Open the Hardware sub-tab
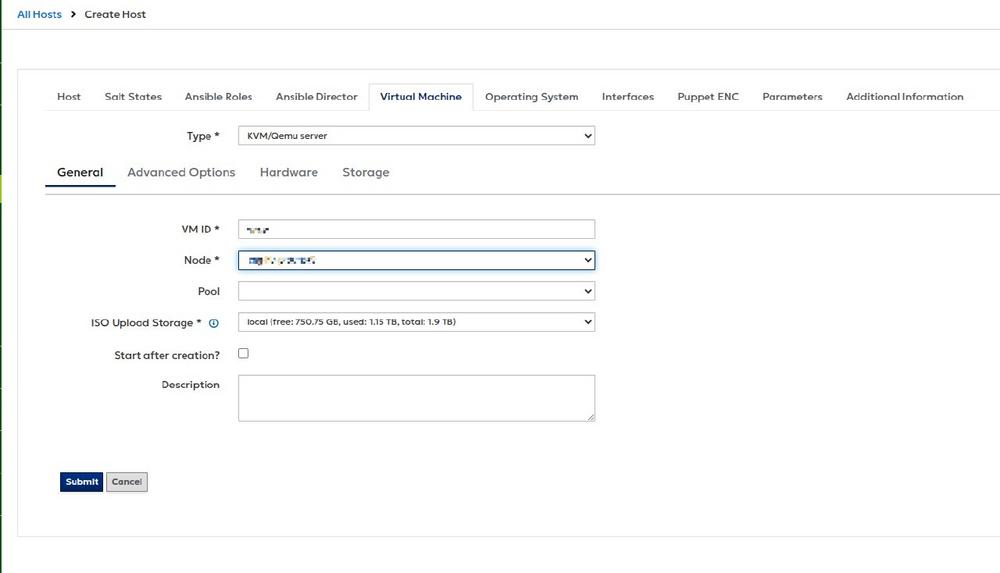Screen dimensions: 1000x573 [x=288, y=172]
